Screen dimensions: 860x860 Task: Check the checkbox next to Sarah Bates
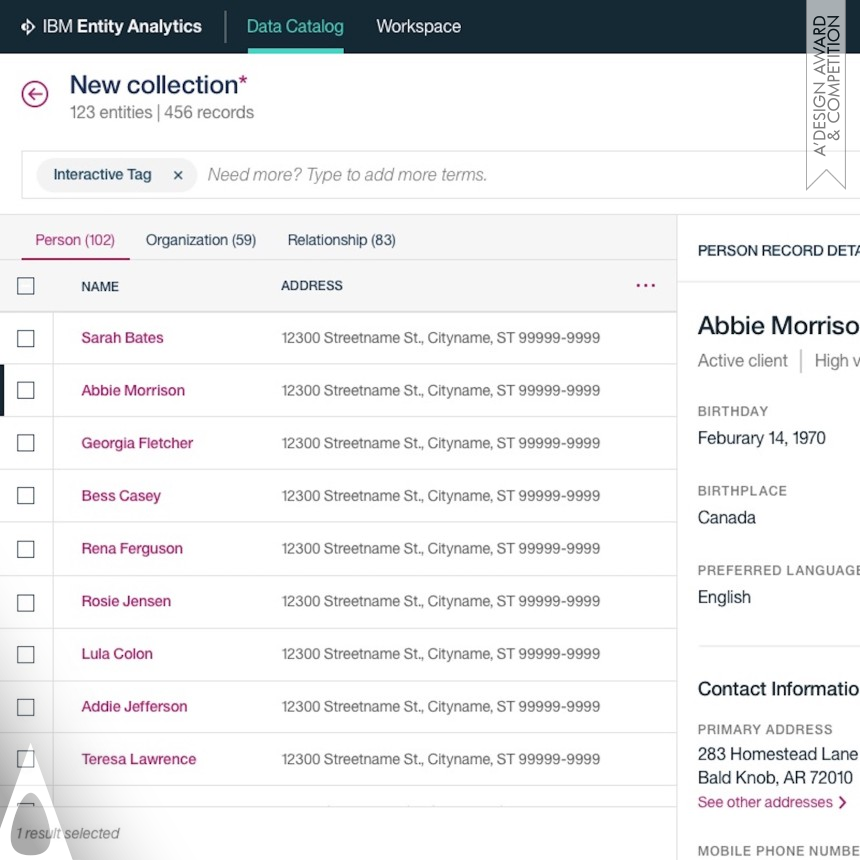click(27, 338)
